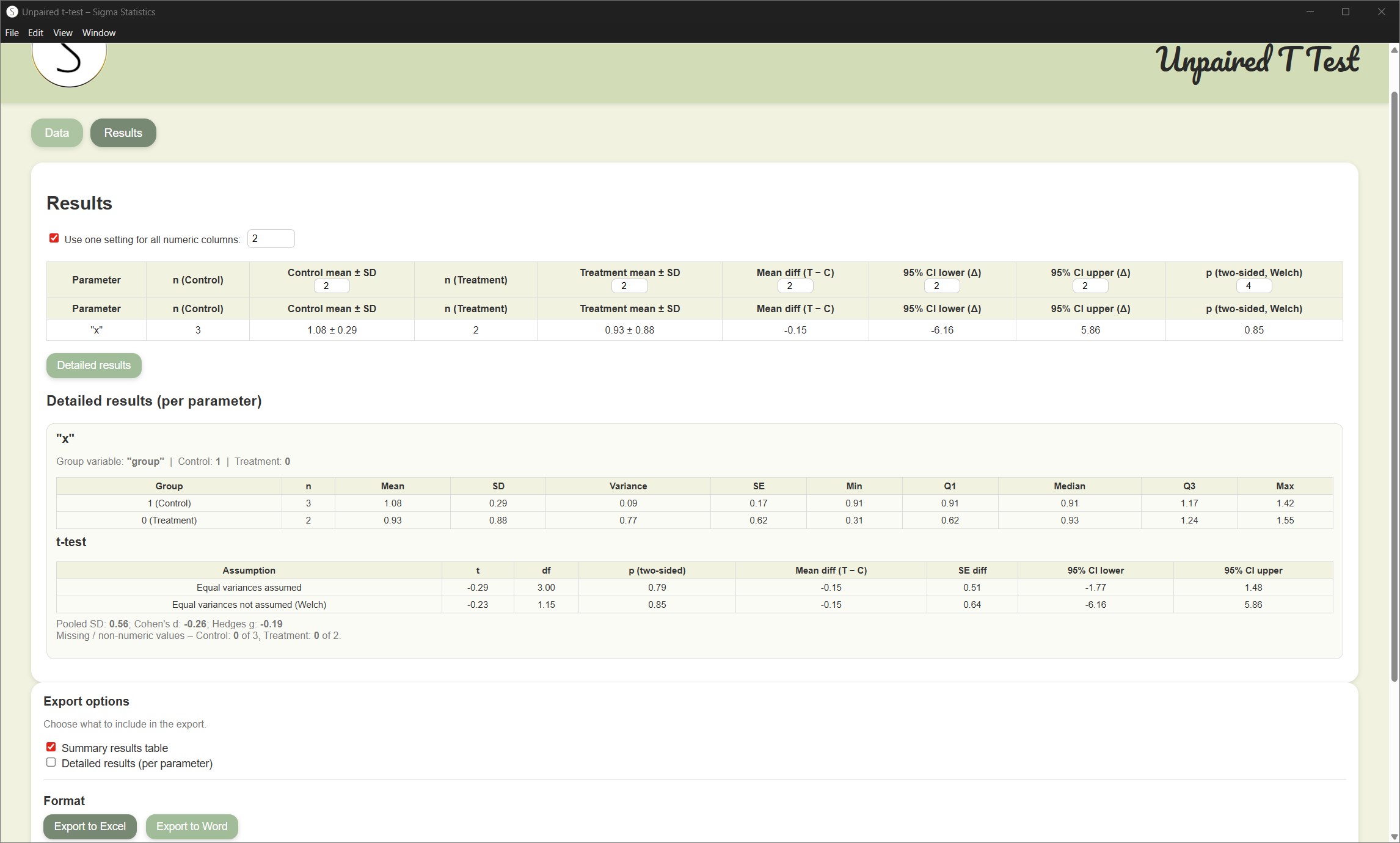This screenshot has width=1400, height=843.
Task: Select the Results tab
Action: click(123, 133)
